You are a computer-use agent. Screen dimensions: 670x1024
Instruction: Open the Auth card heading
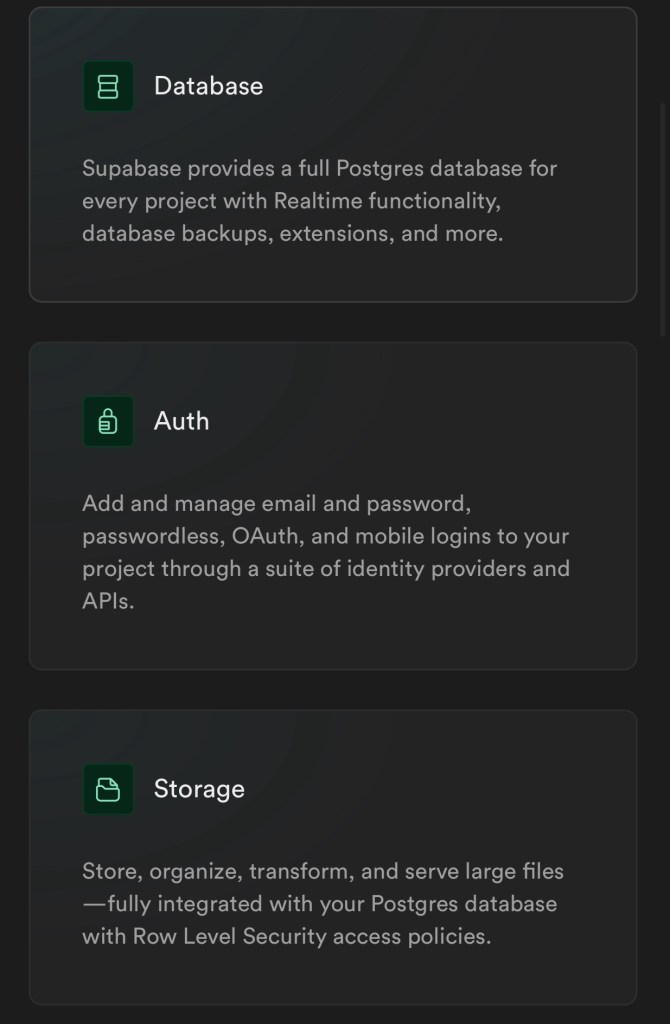181,422
